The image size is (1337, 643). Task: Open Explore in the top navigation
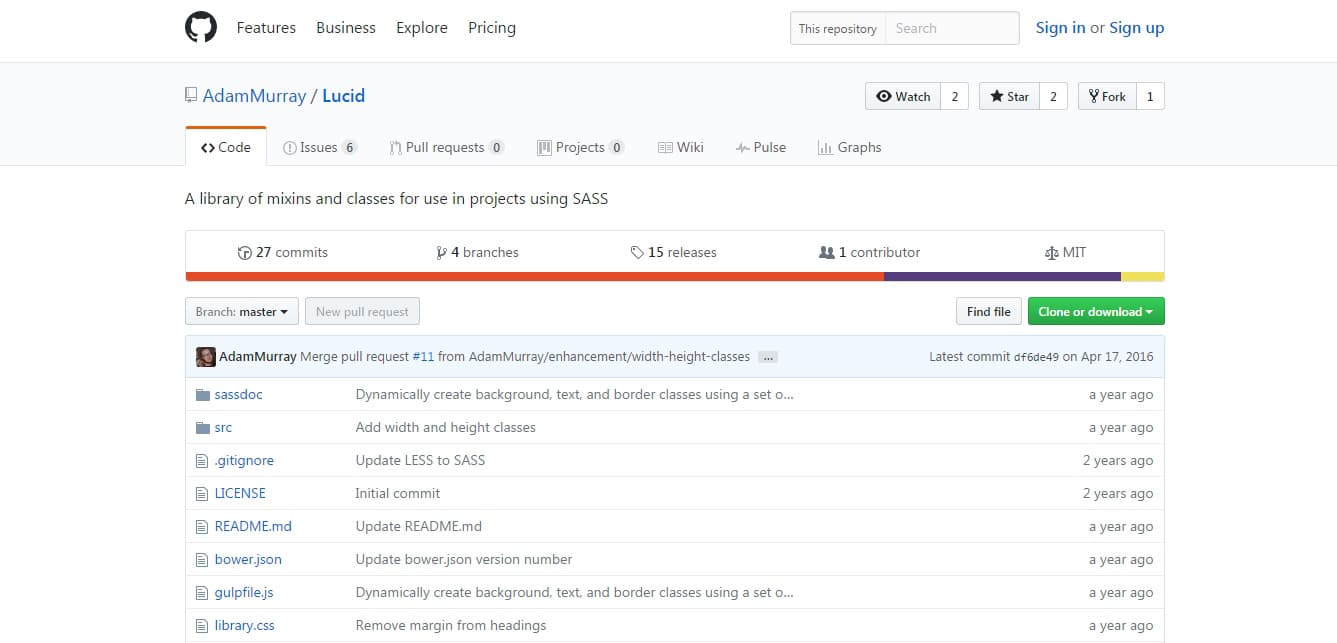(x=422, y=28)
